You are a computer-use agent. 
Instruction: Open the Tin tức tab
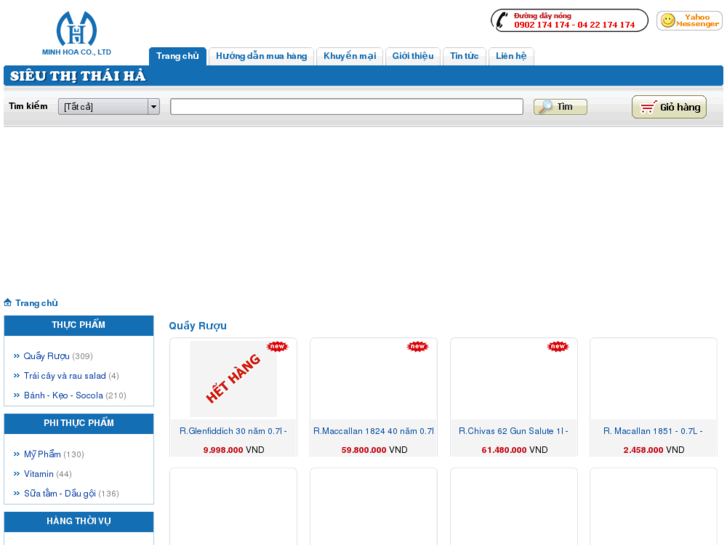pos(464,56)
